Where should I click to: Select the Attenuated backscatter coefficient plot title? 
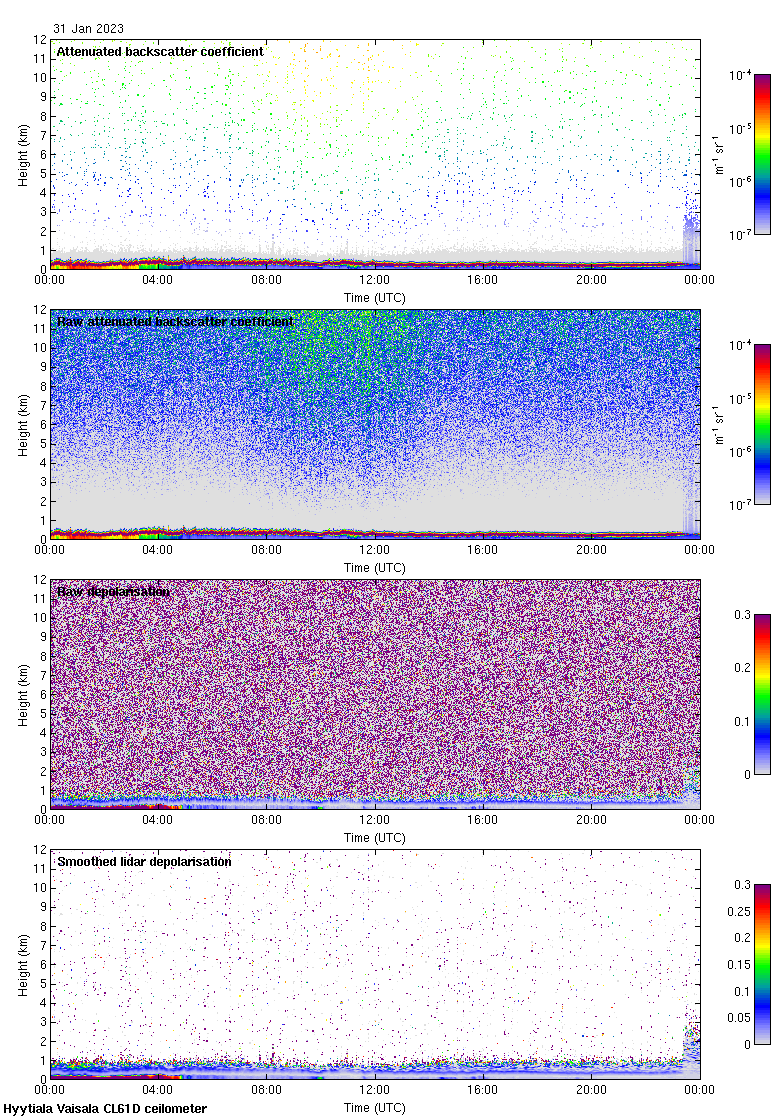tap(160, 51)
